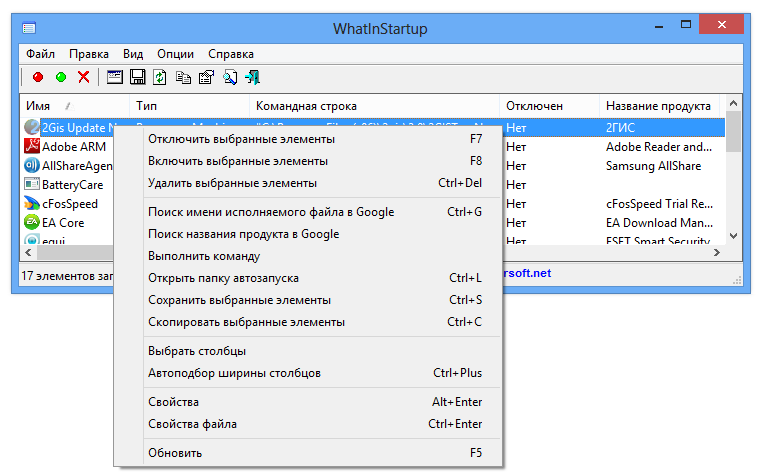Click the cFosSpeed Trial Re... product cell
This screenshot has width=768, height=474.
coord(659,204)
